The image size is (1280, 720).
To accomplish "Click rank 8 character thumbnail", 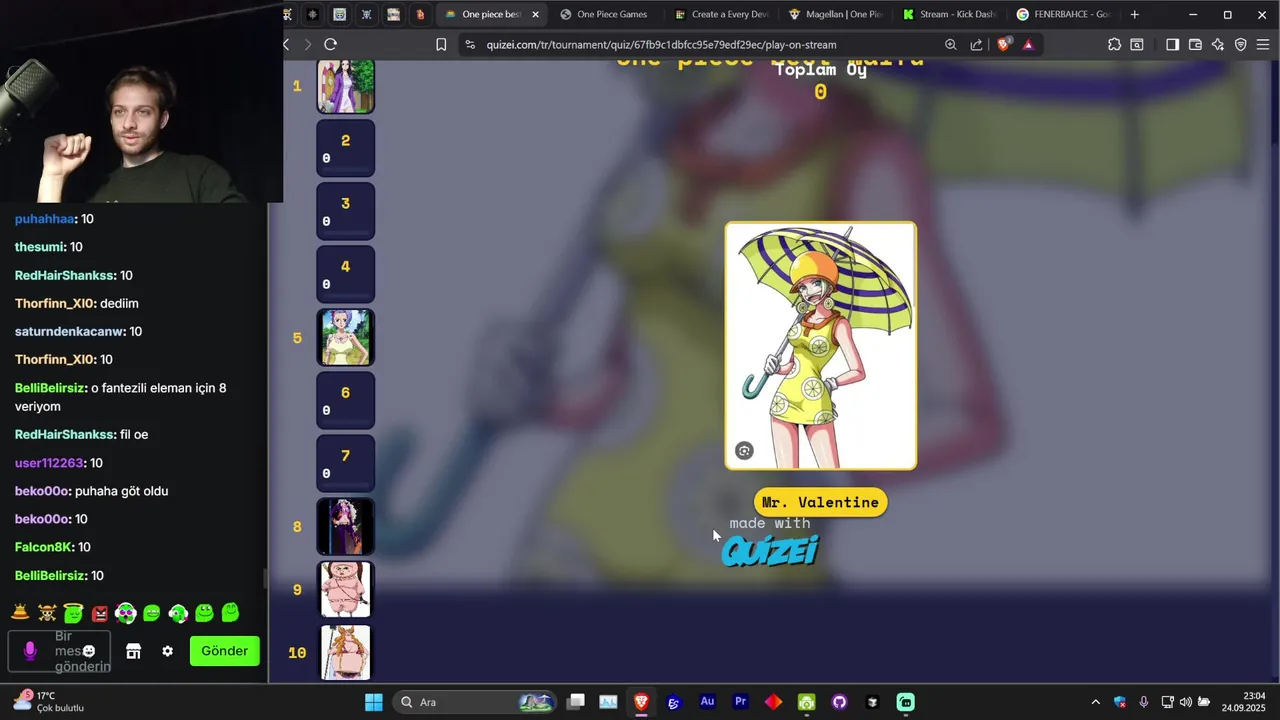I will [346, 526].
